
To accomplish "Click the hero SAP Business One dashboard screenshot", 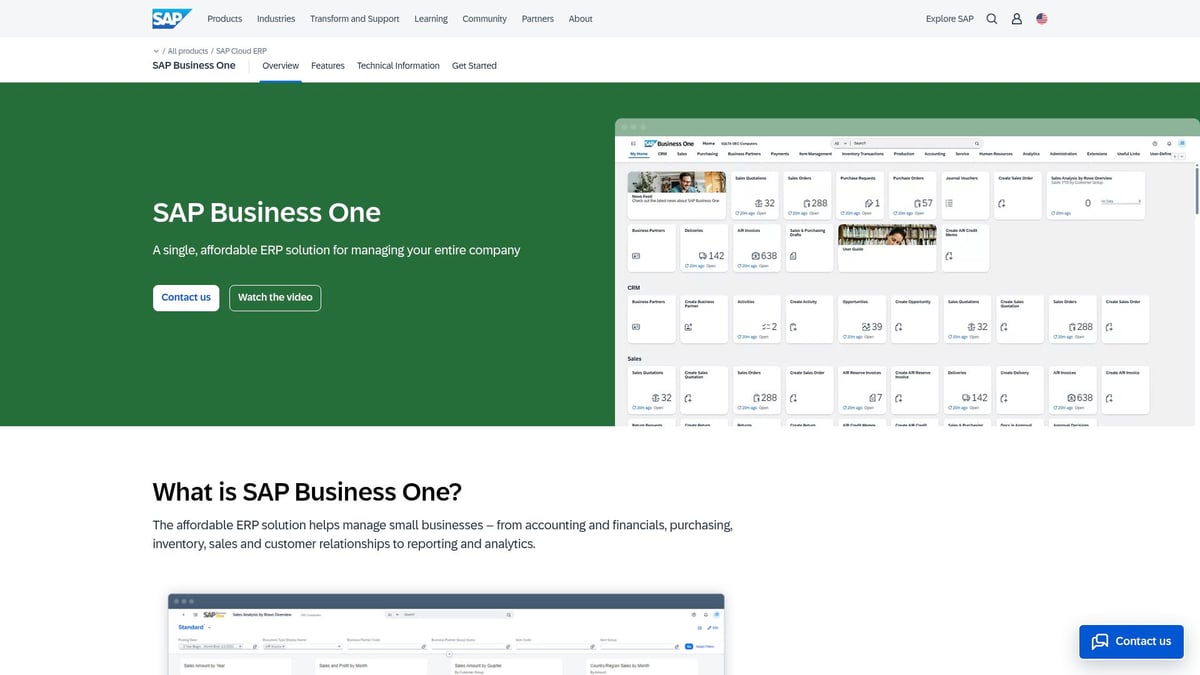I will (x=906, y=272).
